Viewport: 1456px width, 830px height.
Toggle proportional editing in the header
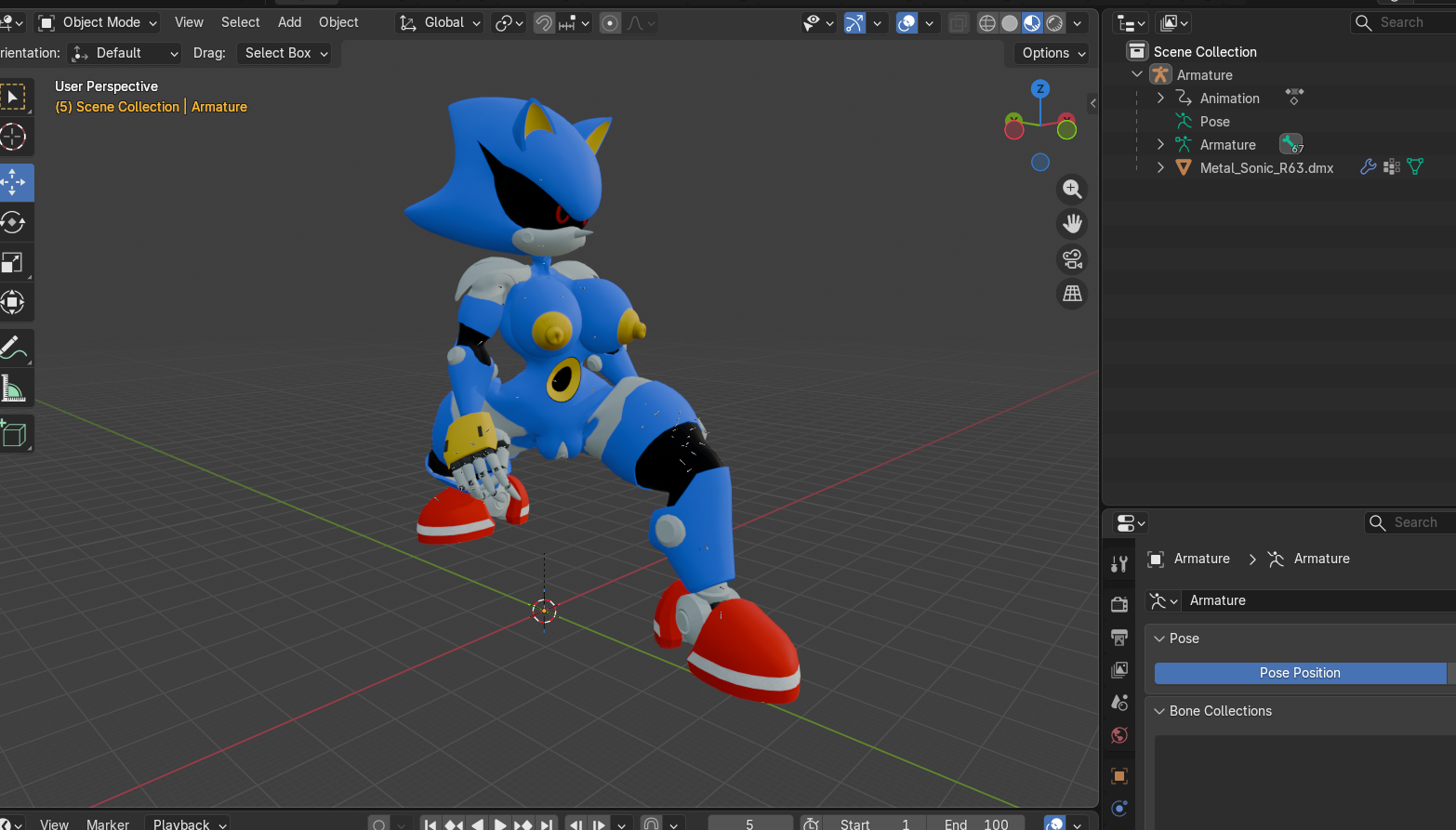pos(610,22)
